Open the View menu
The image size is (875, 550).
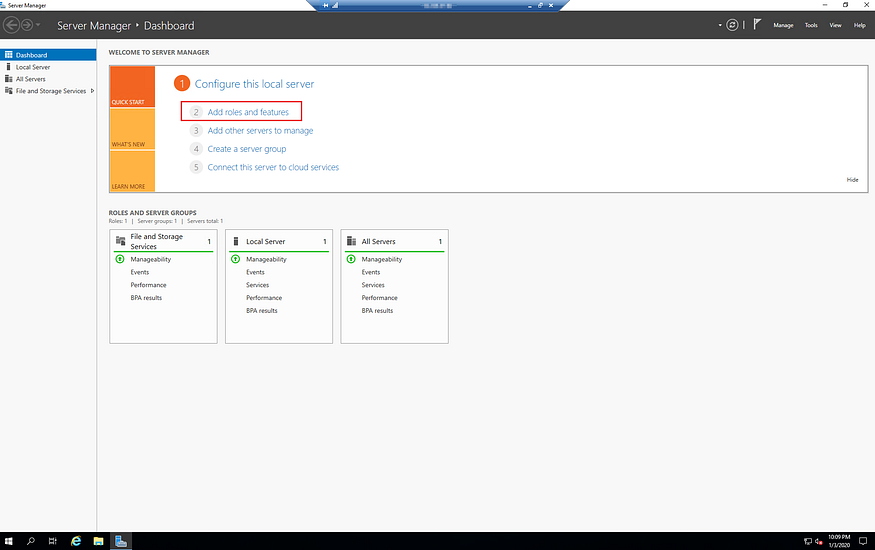coord(835,25)
